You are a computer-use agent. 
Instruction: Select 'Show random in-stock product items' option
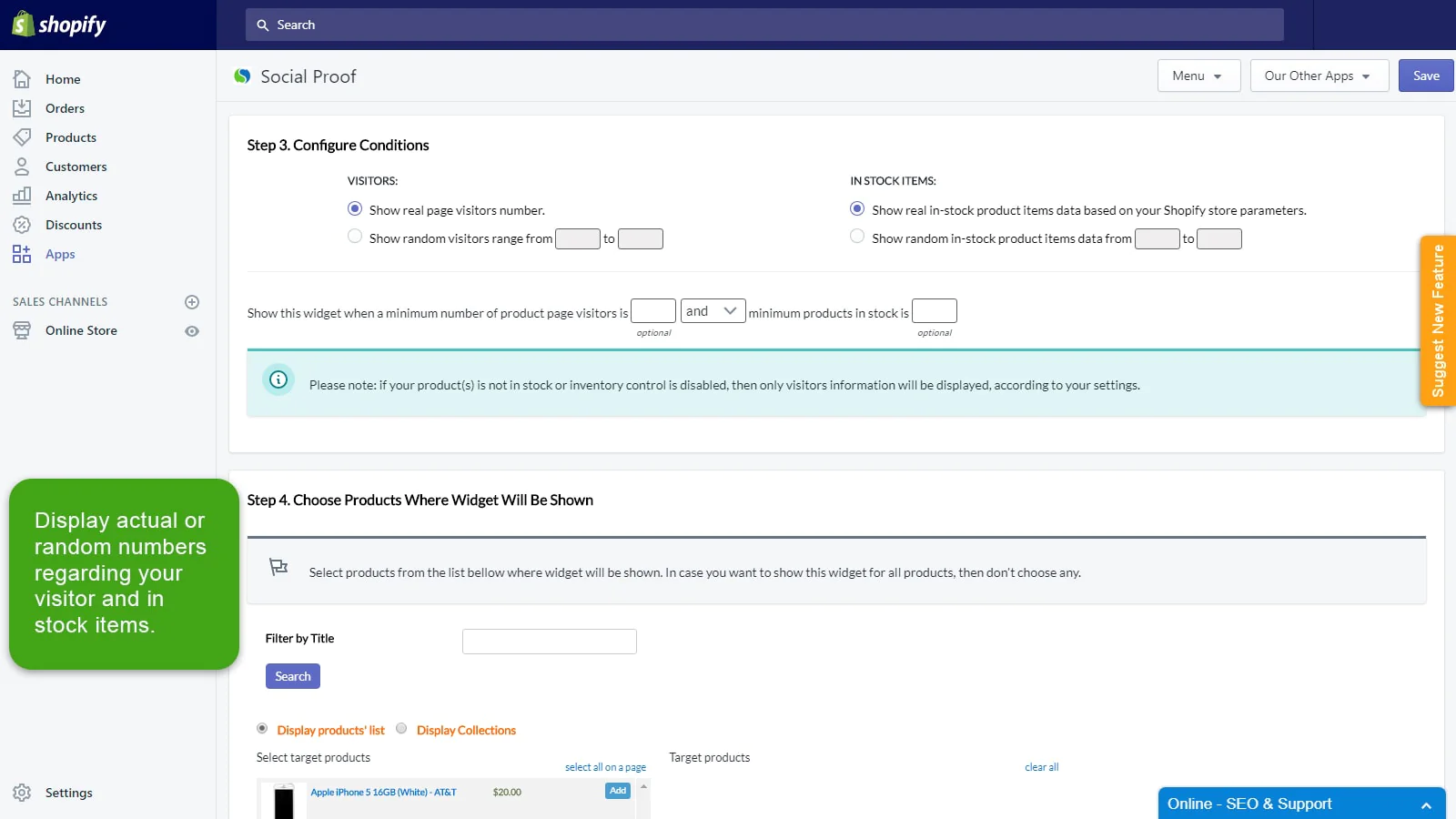click(857, 237)
